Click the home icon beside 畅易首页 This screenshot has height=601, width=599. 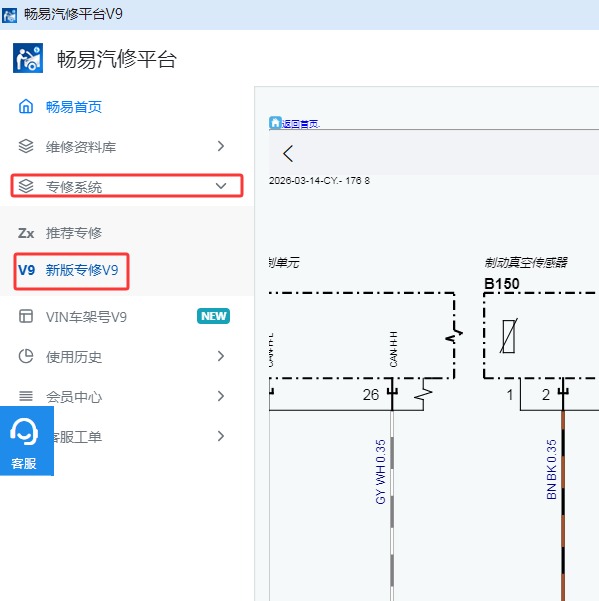click(x=26, y=106)
